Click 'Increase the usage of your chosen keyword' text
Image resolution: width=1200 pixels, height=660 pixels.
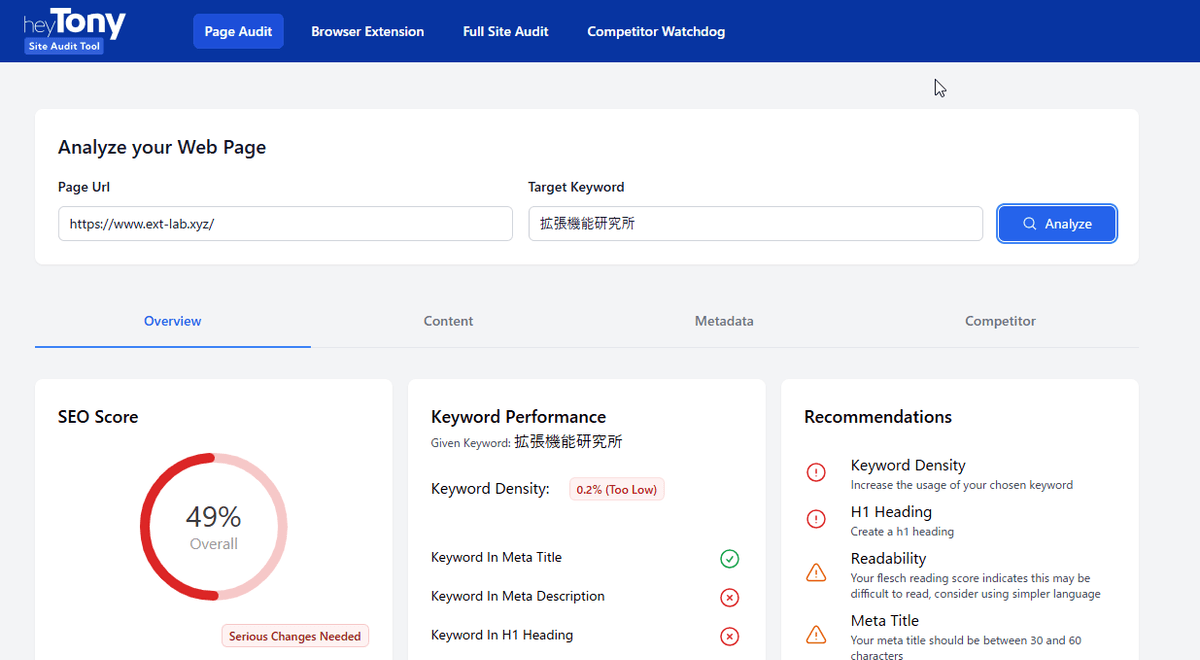[x=962, y=485]
